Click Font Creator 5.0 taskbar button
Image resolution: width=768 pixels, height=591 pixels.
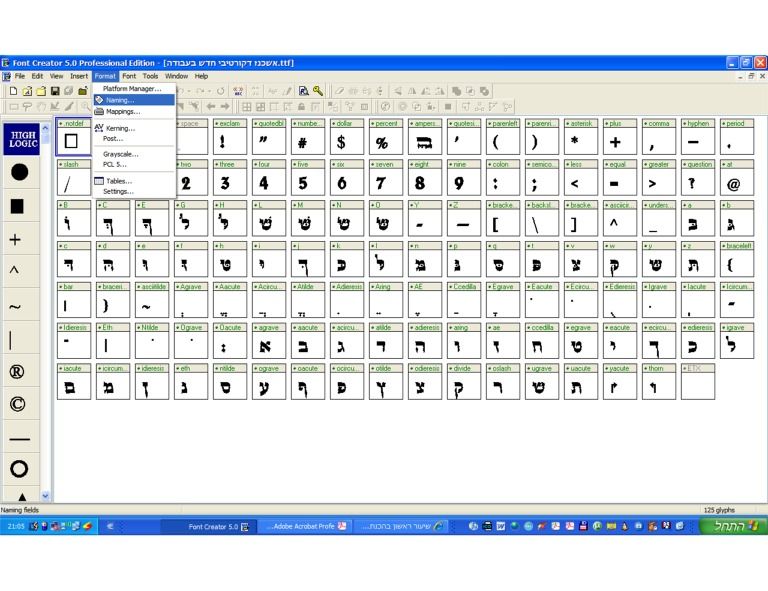[x=209, y=526]
